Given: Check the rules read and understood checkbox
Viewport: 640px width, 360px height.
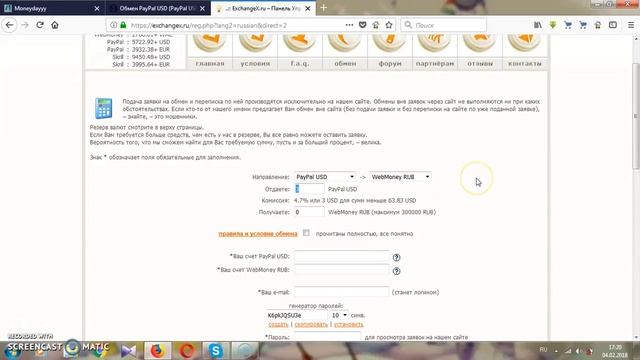Looking at the screenshot, I should click(x=306, y=233).
